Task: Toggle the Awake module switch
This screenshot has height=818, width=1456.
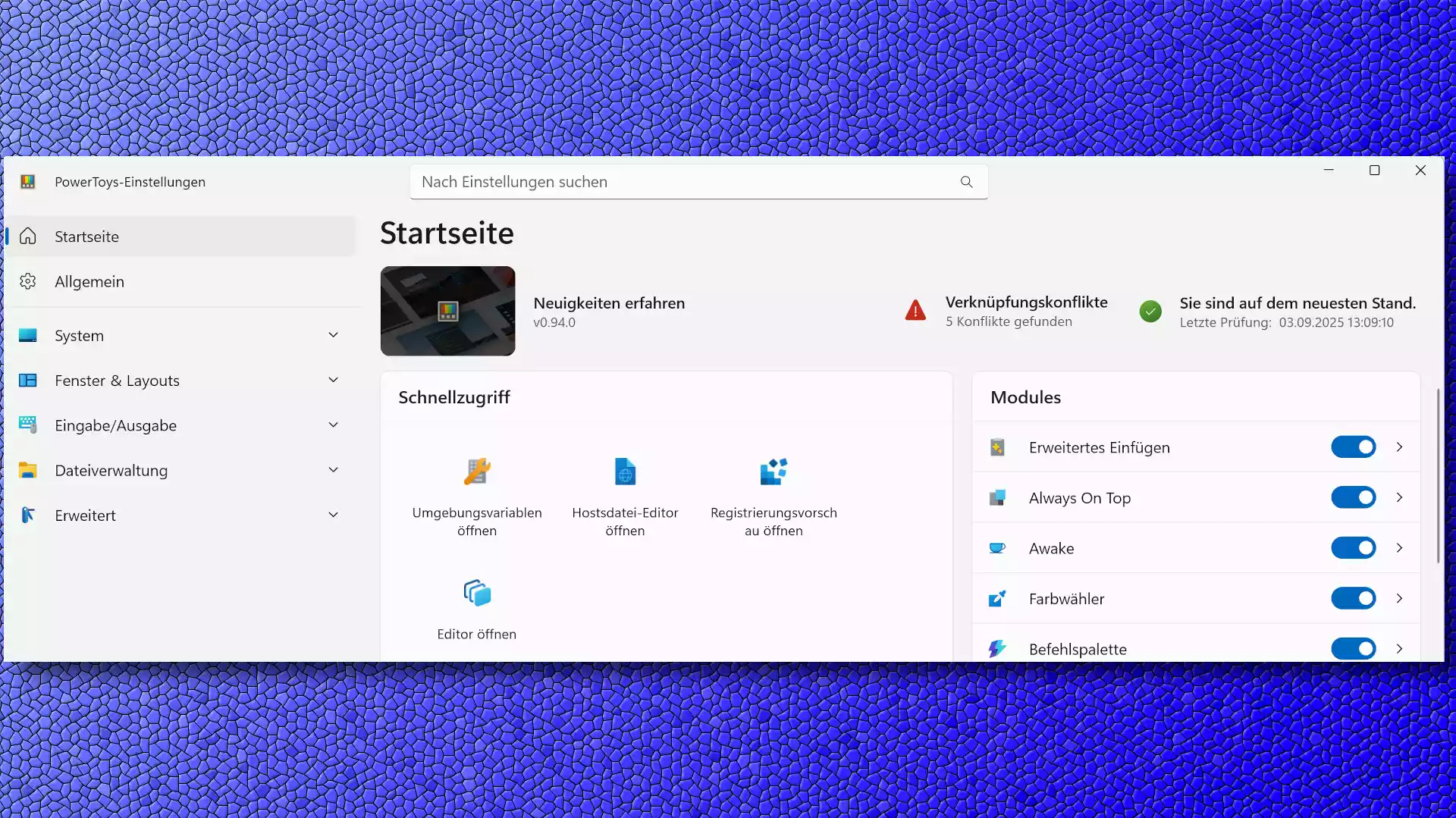Action: pos(1353,548)
